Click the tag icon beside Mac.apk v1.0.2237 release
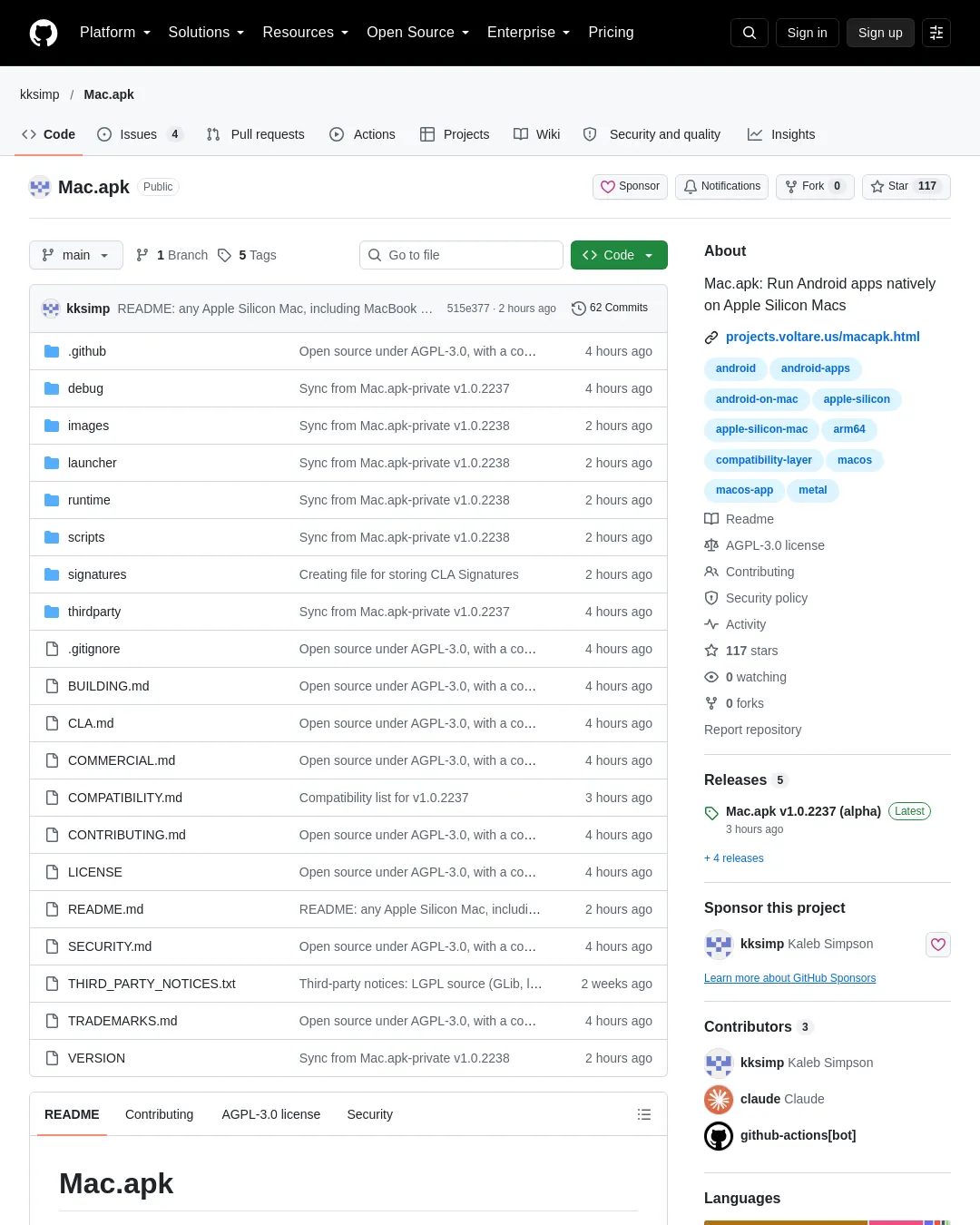 711,813
